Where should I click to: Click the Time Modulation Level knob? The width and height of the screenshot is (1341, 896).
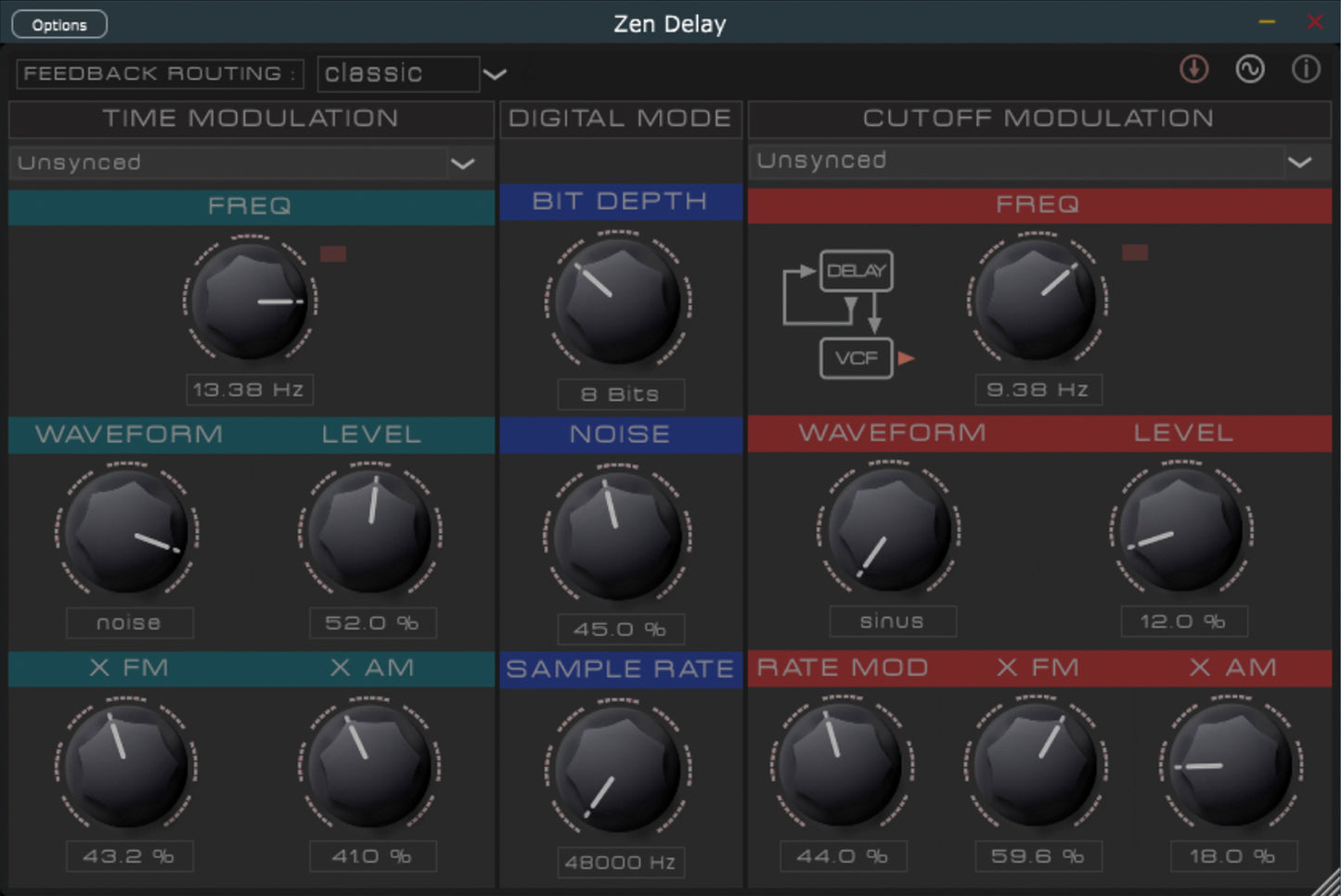tap(370, 531)
